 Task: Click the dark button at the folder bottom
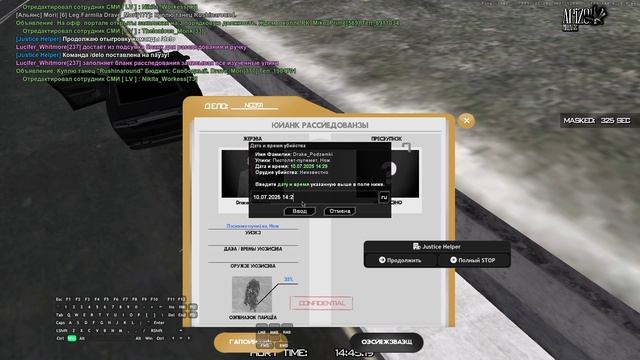(x=386, y=342)
